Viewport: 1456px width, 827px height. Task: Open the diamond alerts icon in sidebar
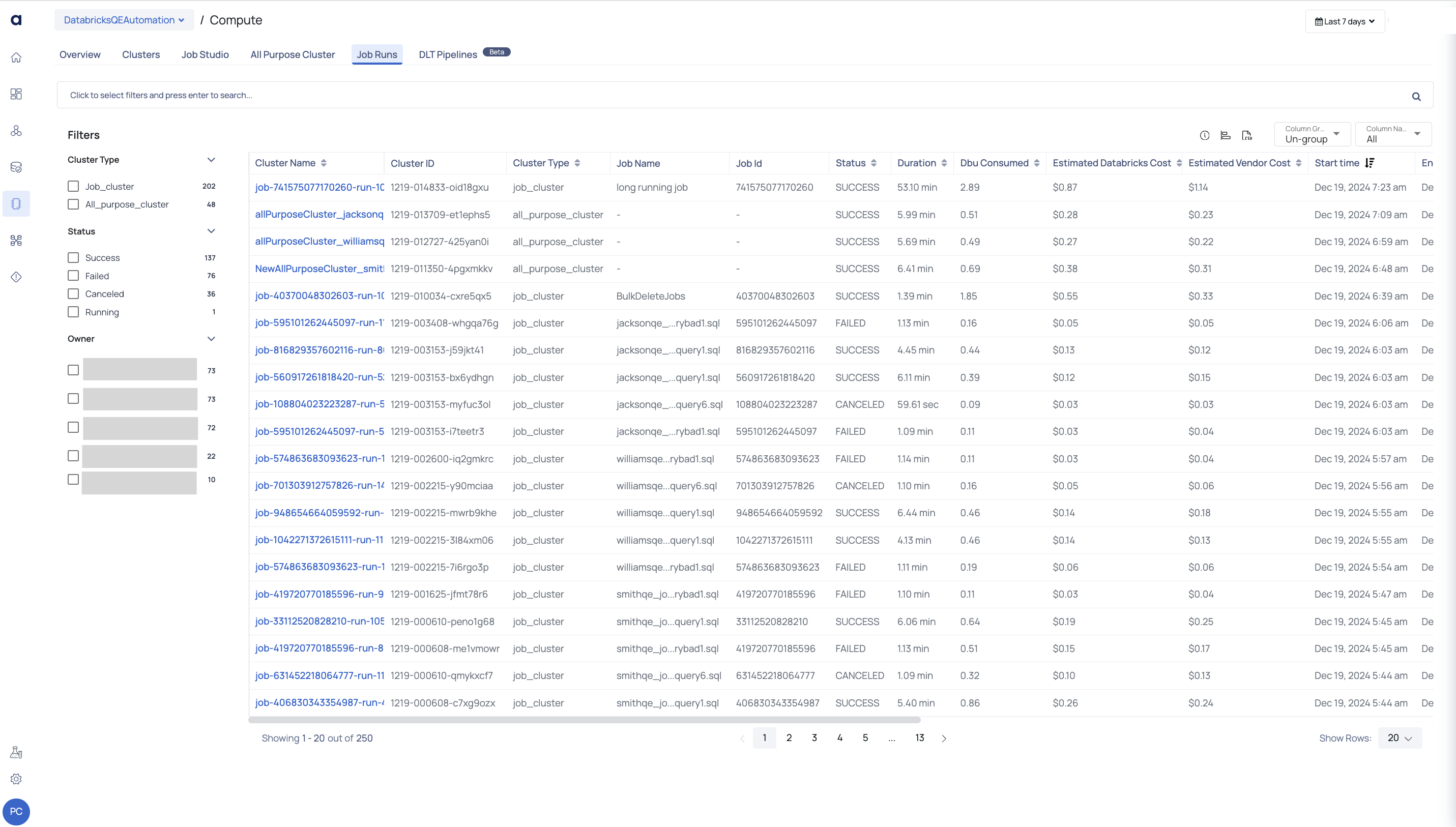16,277
